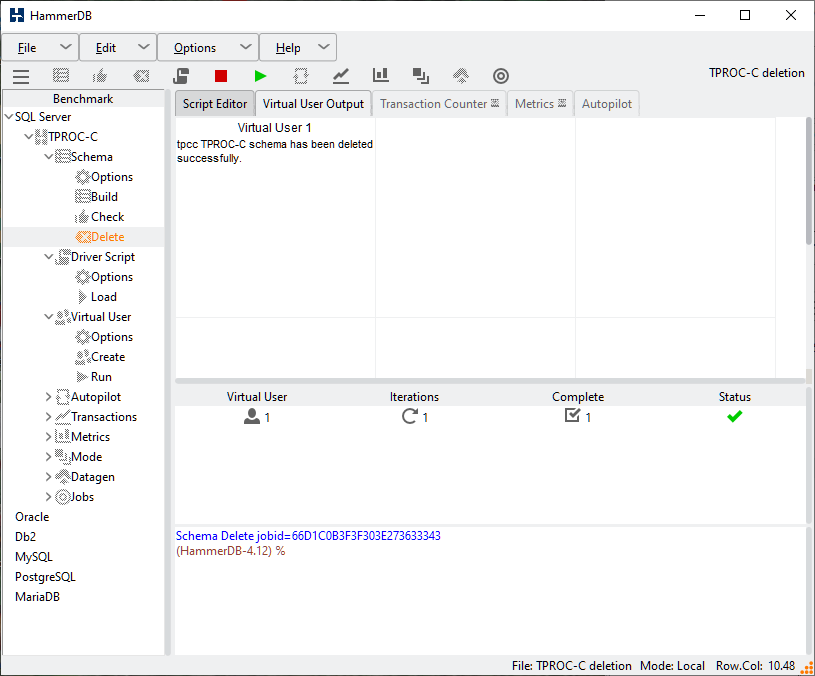Click the Benchmark panel header
The width and height of the screenshot is (815, 676).
tap(83, 98)
